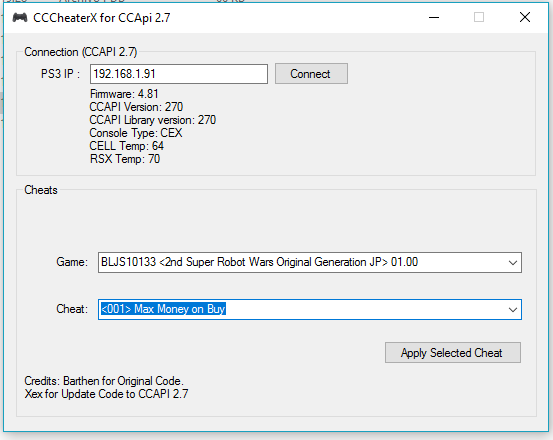Screen dimensions: 553x440
Task: Click the RSX Temp reading
Action: [125, 159]
